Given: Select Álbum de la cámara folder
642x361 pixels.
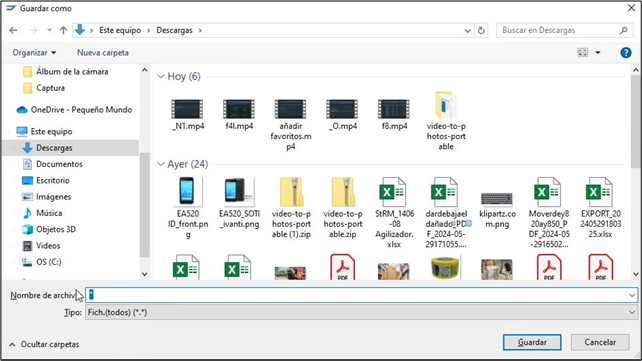Looking at the screenshot, I should [x=66, y=72].
